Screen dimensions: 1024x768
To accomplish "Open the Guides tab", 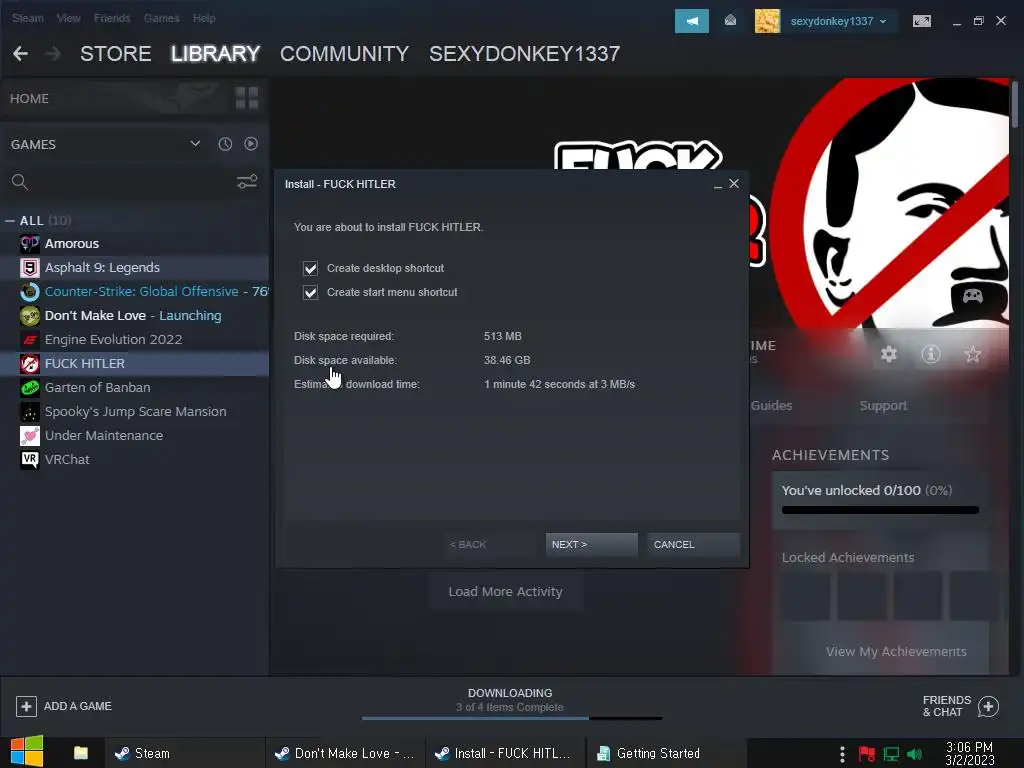I will tap(771, 406).
